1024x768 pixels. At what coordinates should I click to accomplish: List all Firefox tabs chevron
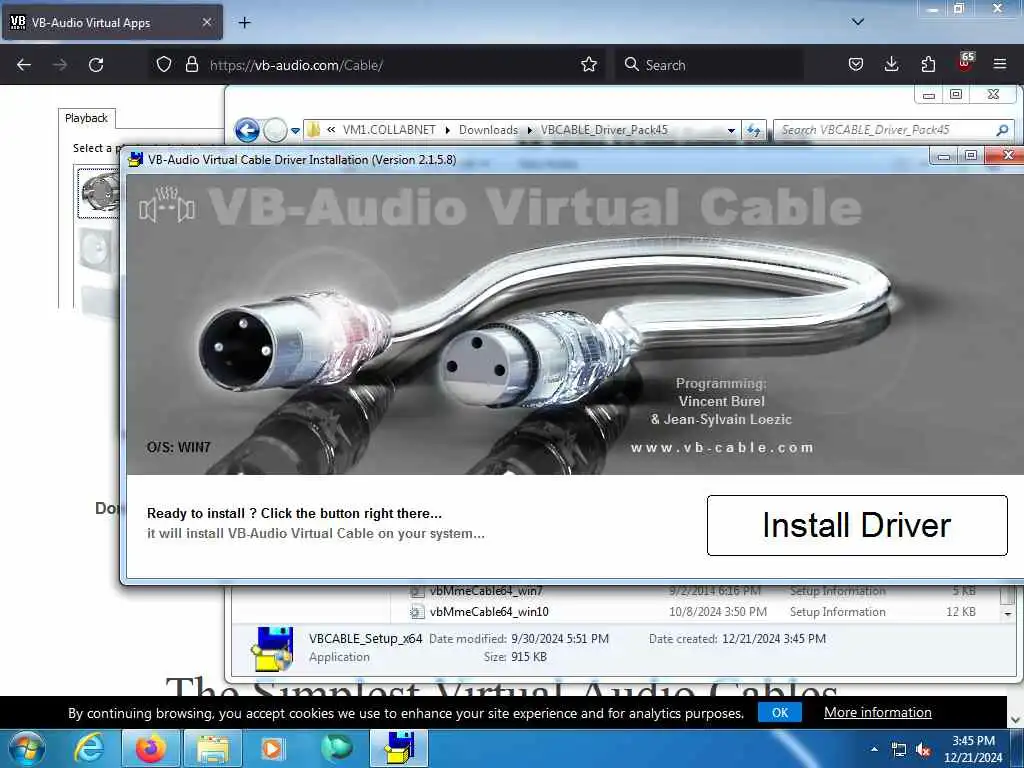(x=858, y=22)
